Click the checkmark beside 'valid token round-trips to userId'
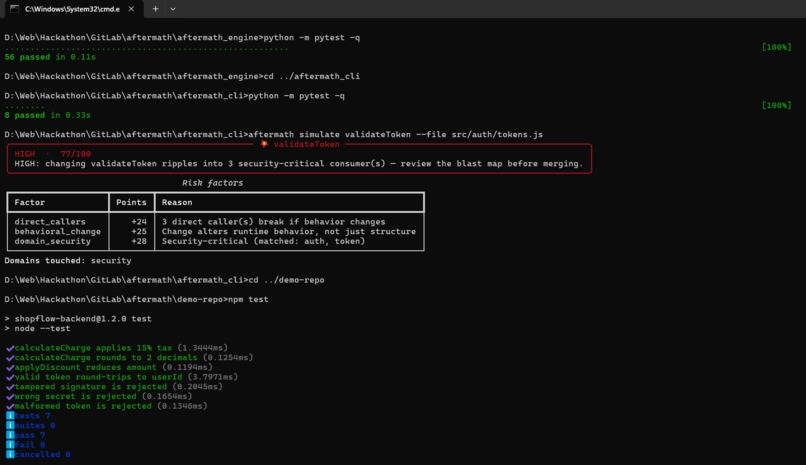The height and width of the screenshot is (465, 806). 10,377
